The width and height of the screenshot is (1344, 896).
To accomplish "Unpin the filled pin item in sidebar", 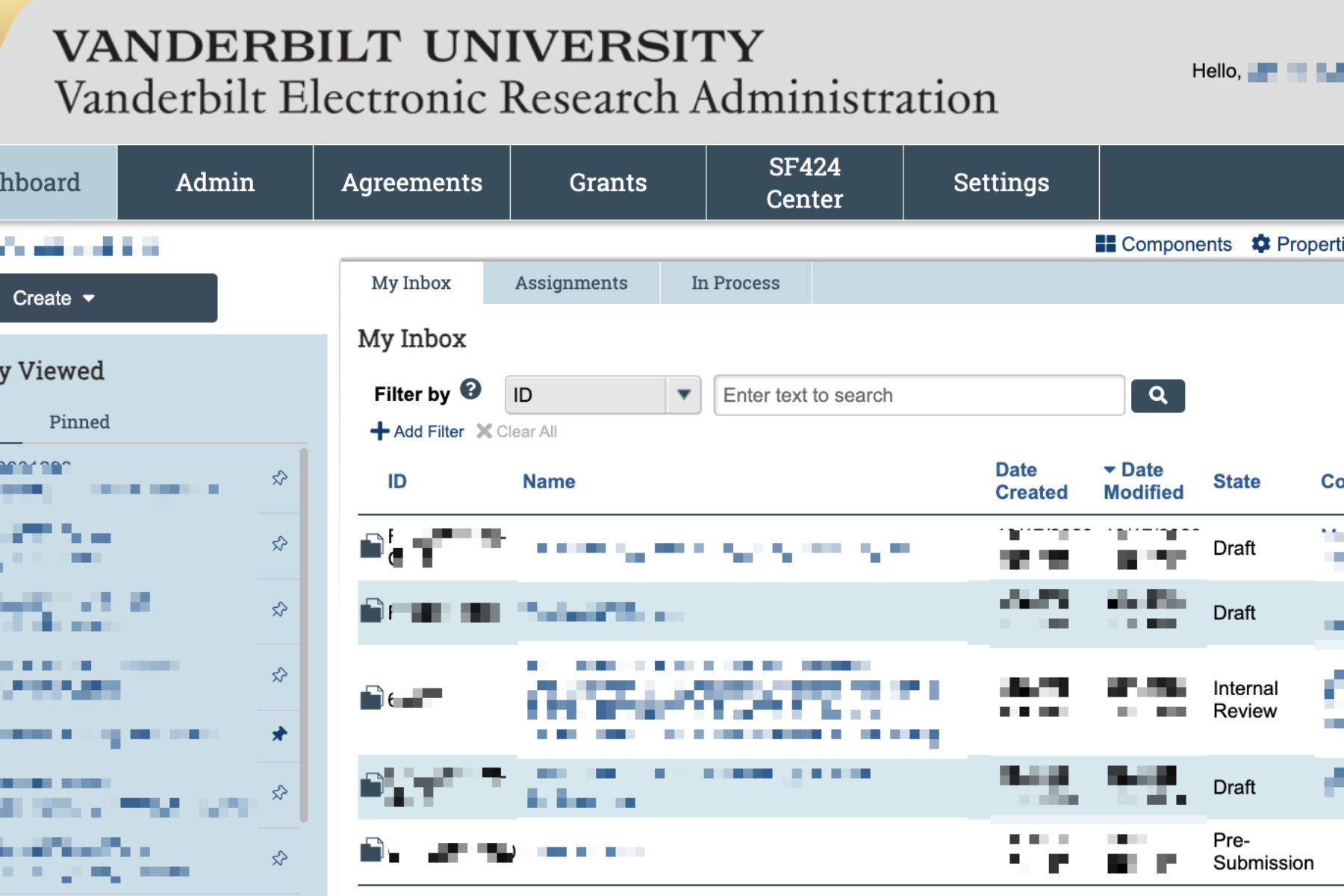I will tap(279, 734).
